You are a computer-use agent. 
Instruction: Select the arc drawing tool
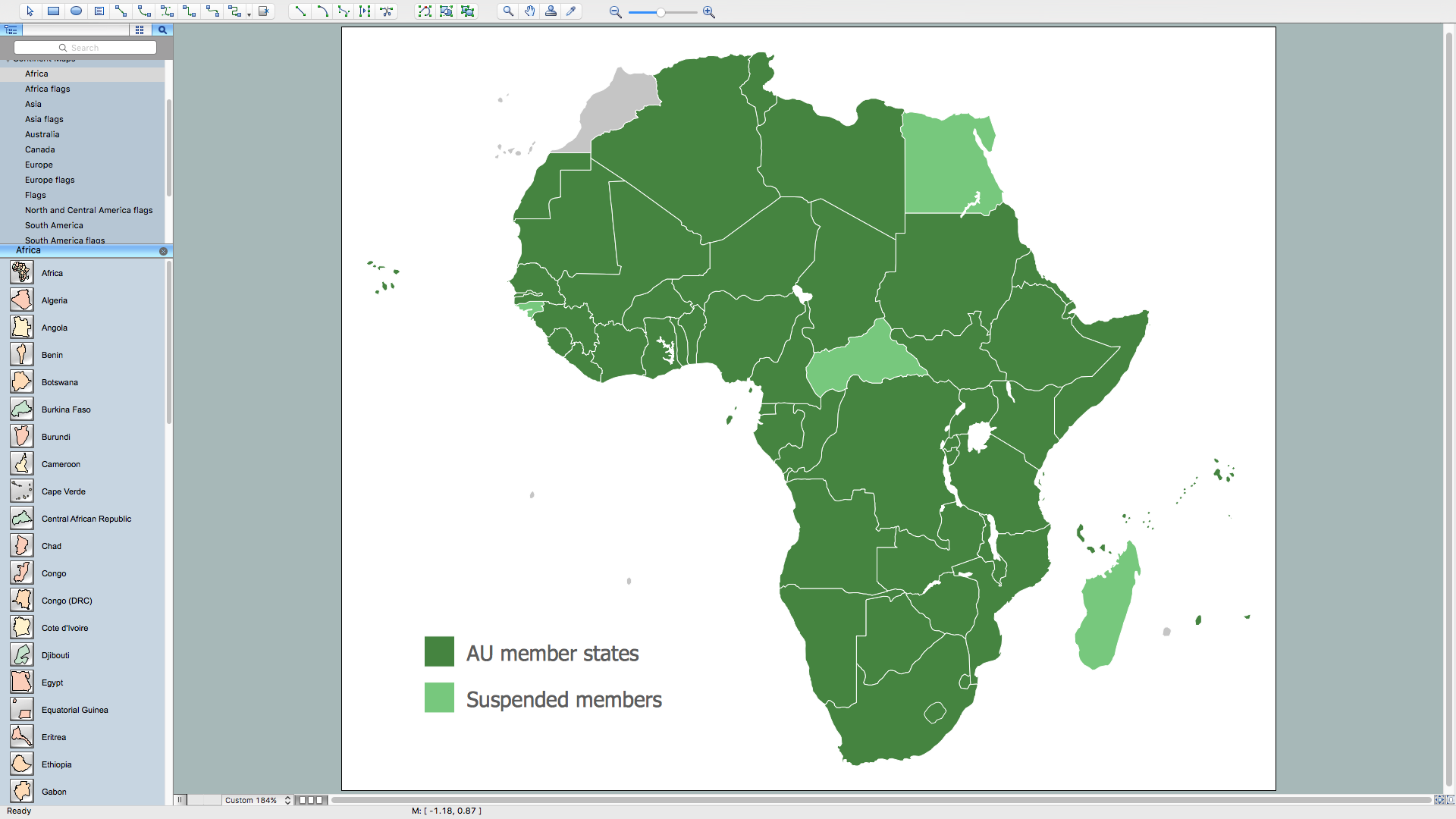pyautogui.click(x=322, y=11)
